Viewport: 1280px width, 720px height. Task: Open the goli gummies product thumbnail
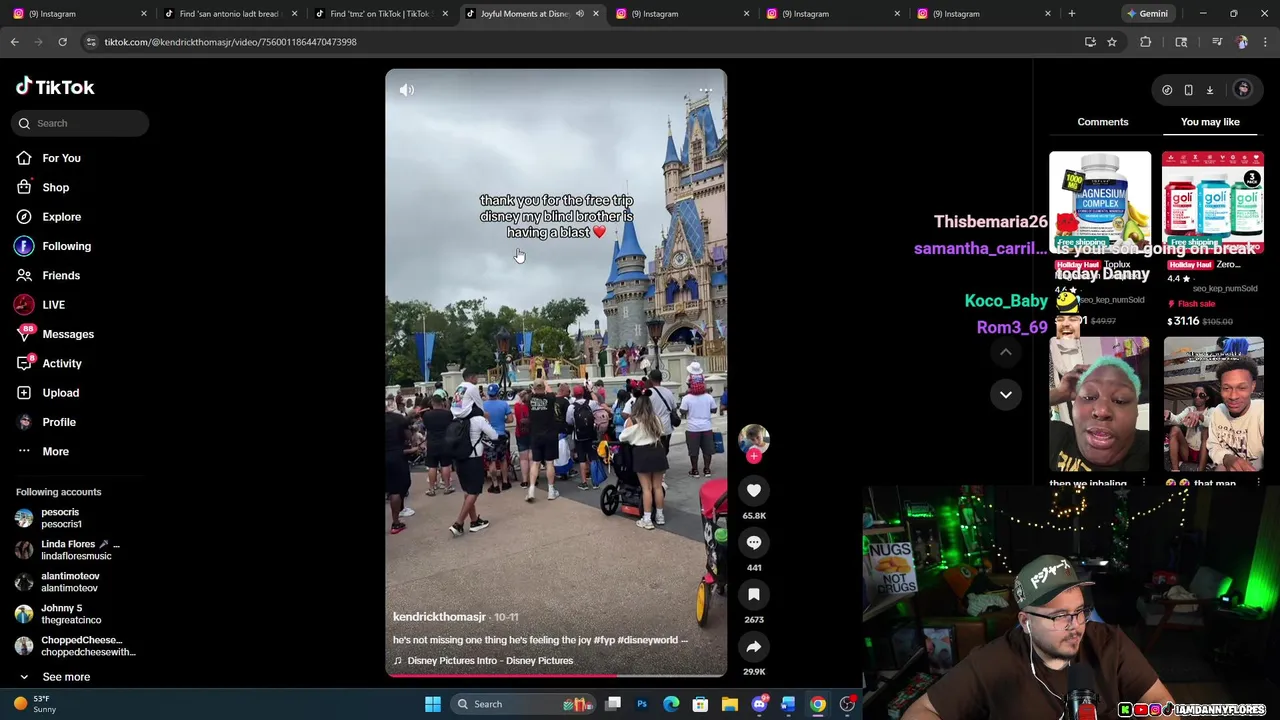1213,202
